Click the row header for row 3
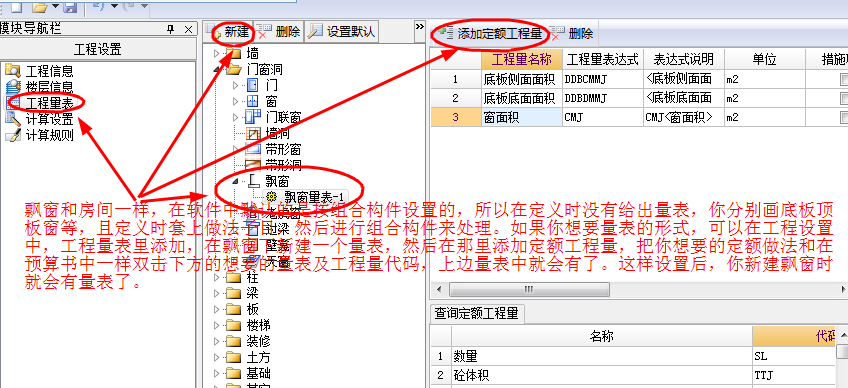 pos(456,117)
